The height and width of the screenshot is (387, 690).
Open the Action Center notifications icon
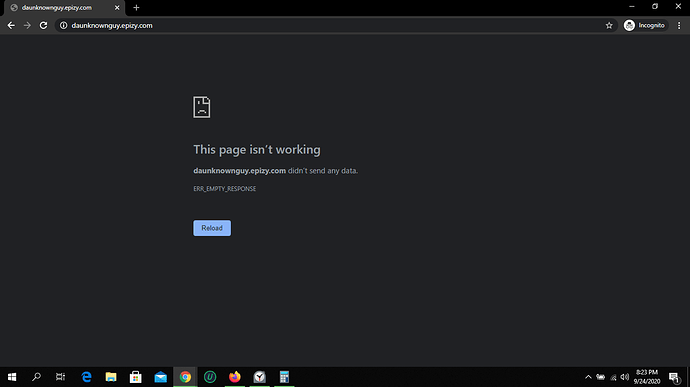click(x=675, y=377)
